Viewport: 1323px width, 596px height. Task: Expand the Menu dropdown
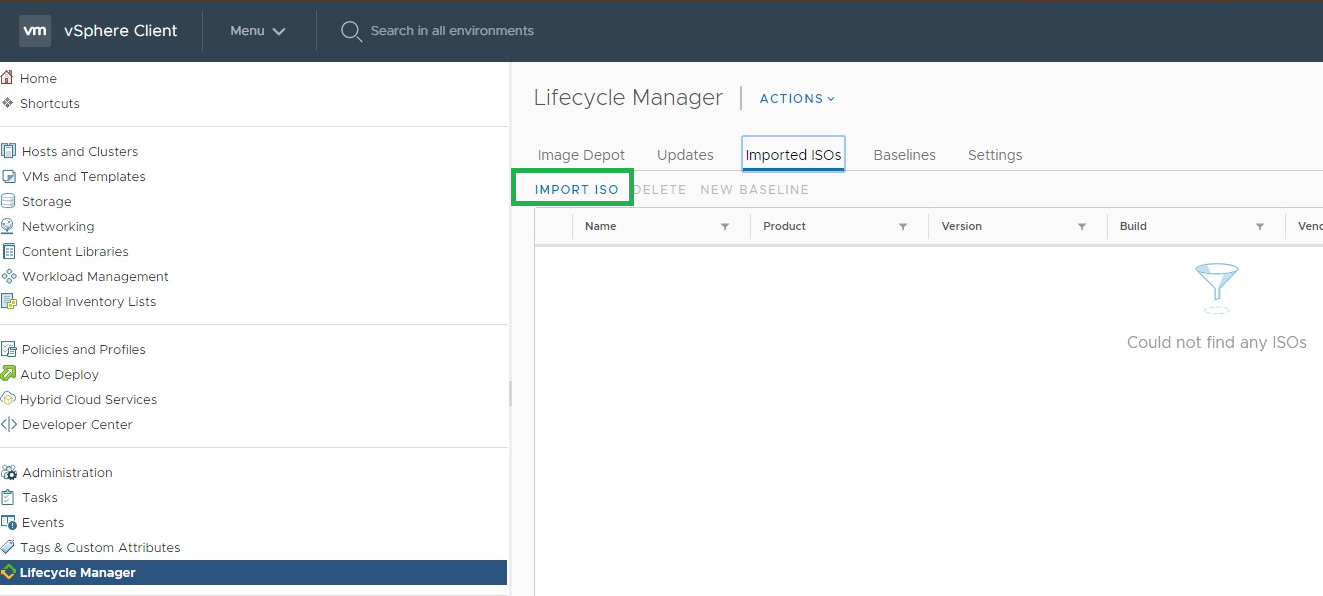click(x=258, y=31)
